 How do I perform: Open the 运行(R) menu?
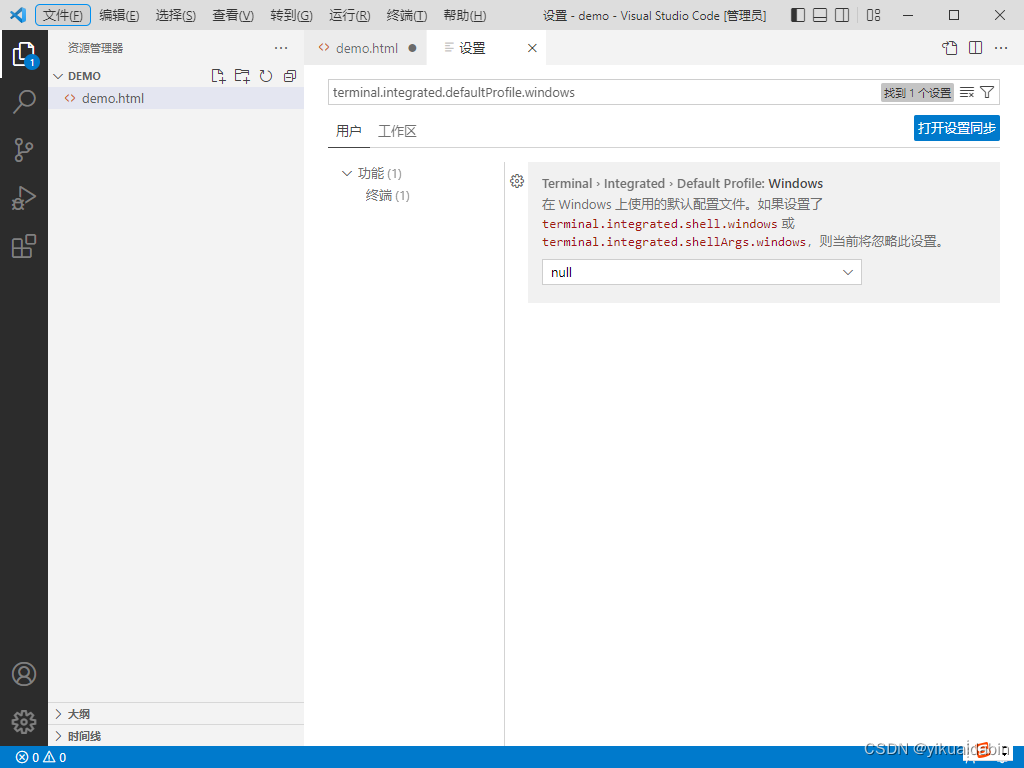coord(349,15)
